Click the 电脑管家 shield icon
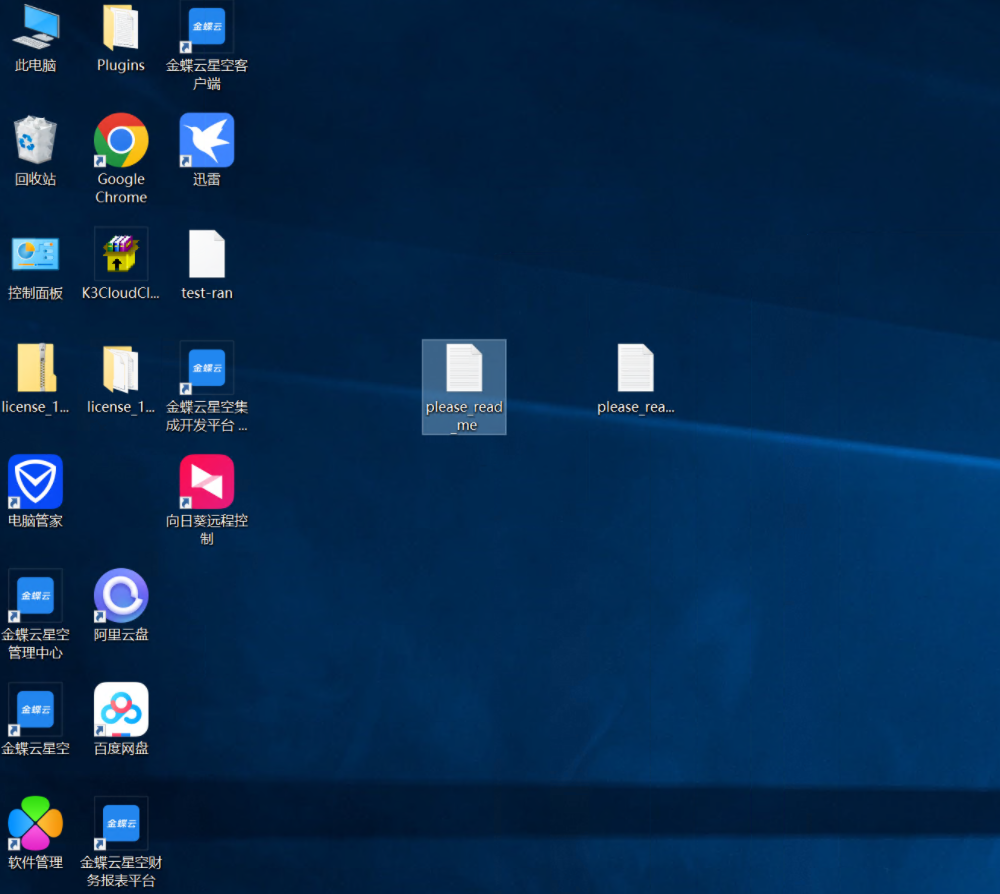 35,482
